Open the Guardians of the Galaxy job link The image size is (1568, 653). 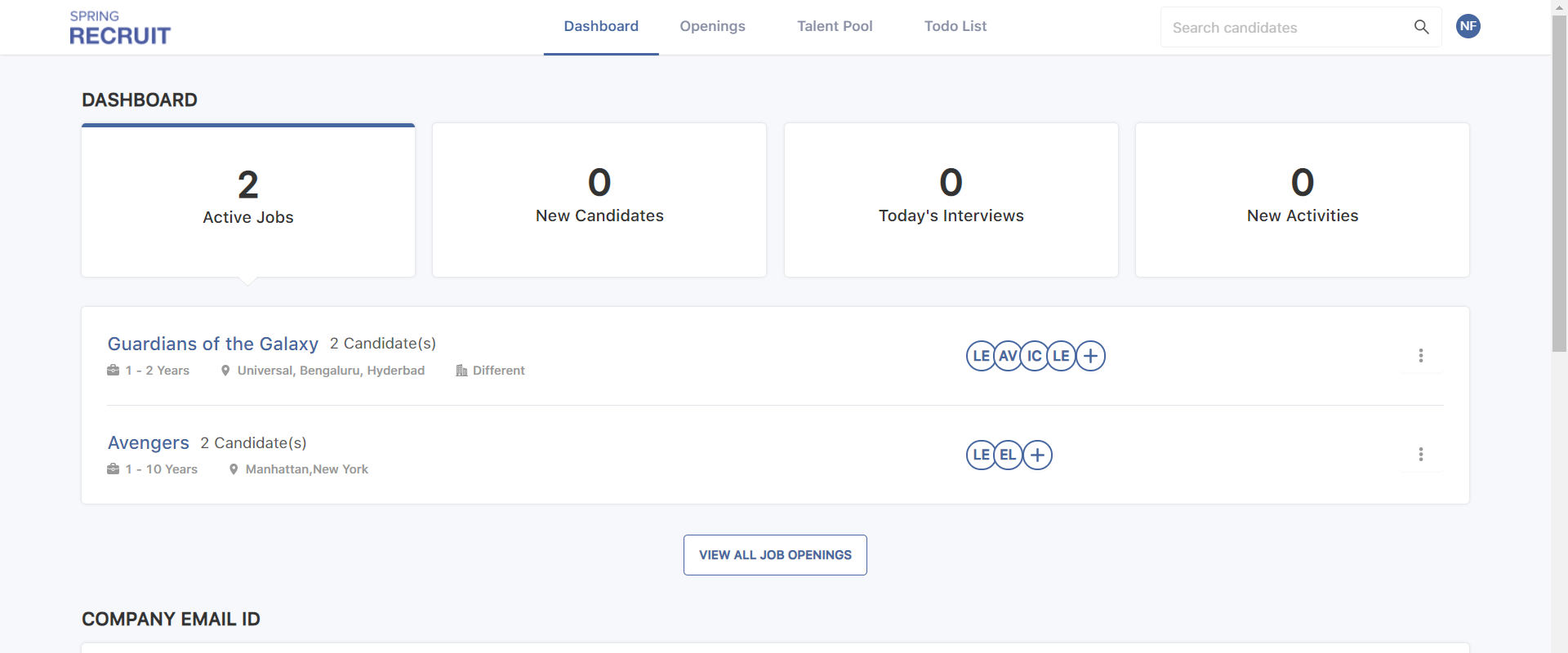(213, 344)
